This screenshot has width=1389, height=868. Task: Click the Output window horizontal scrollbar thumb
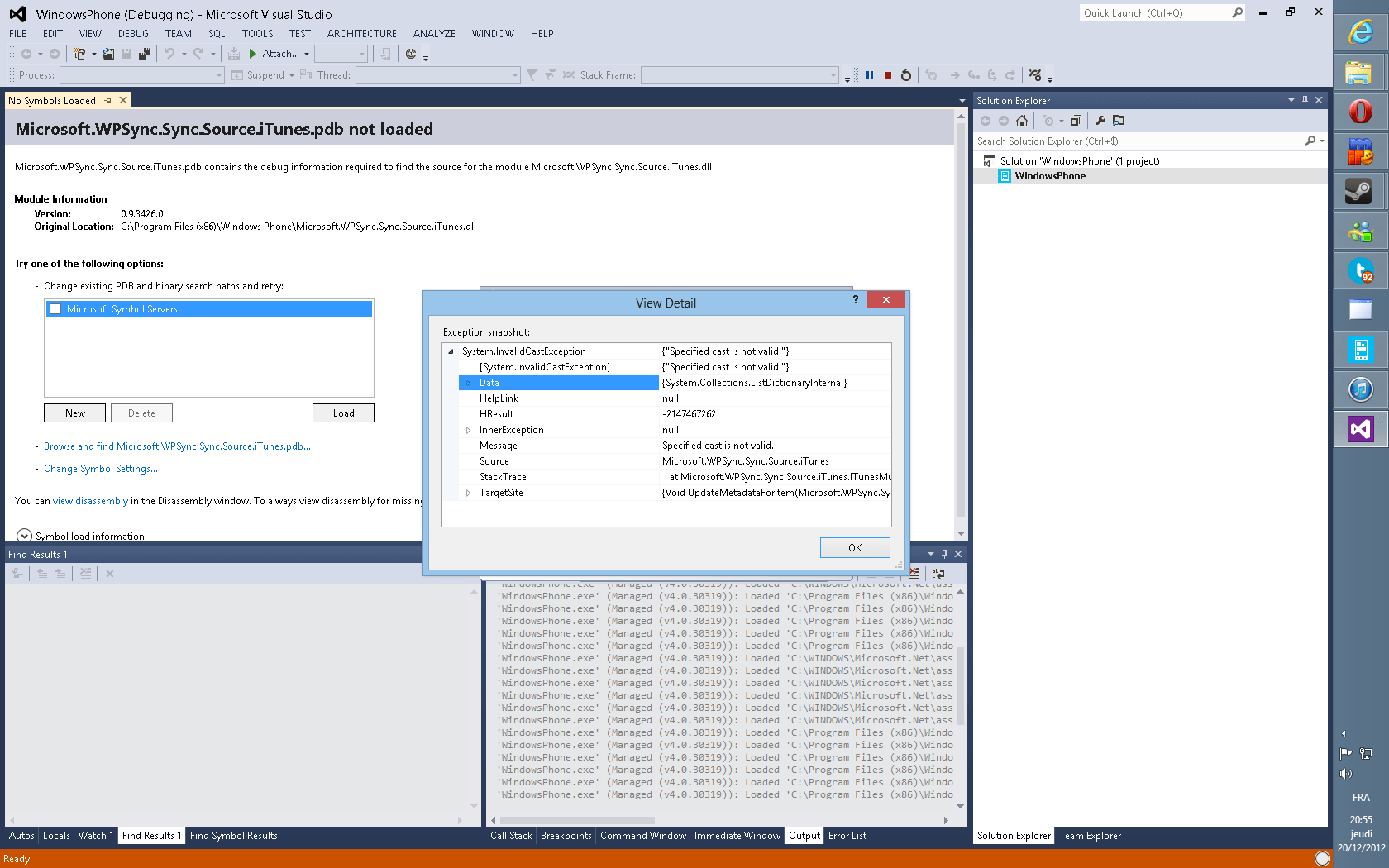pos(576,821)
